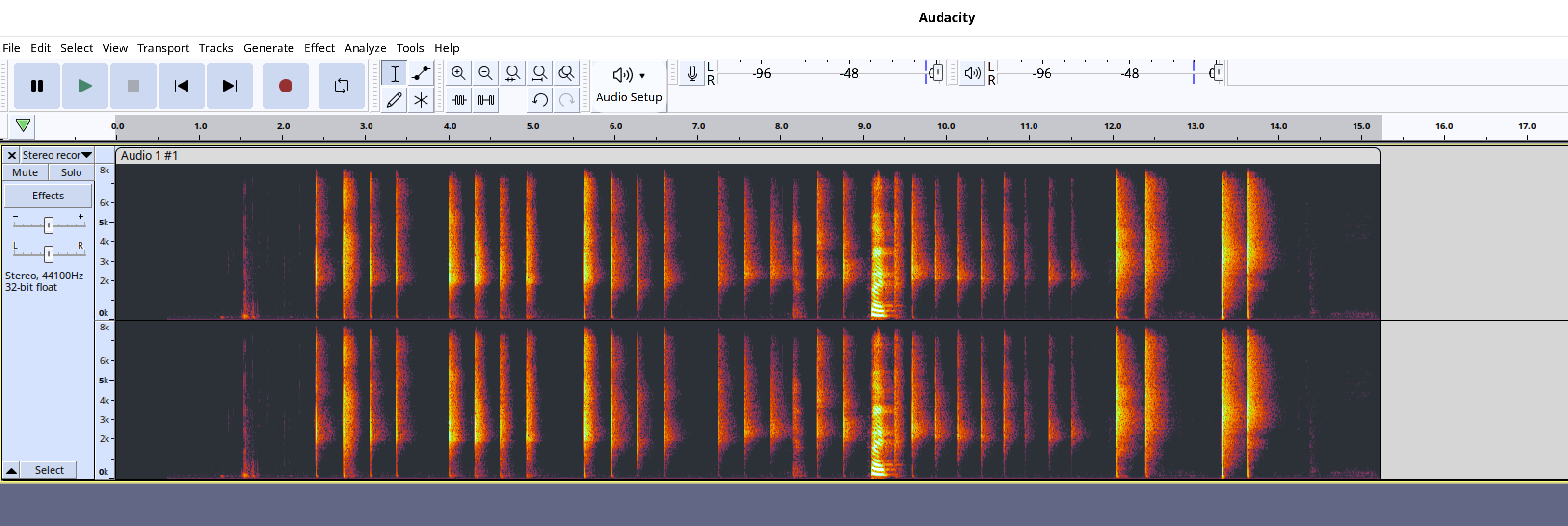Open the track Effects panel
Screen dimensions: 1568x526
click(48, 196)
